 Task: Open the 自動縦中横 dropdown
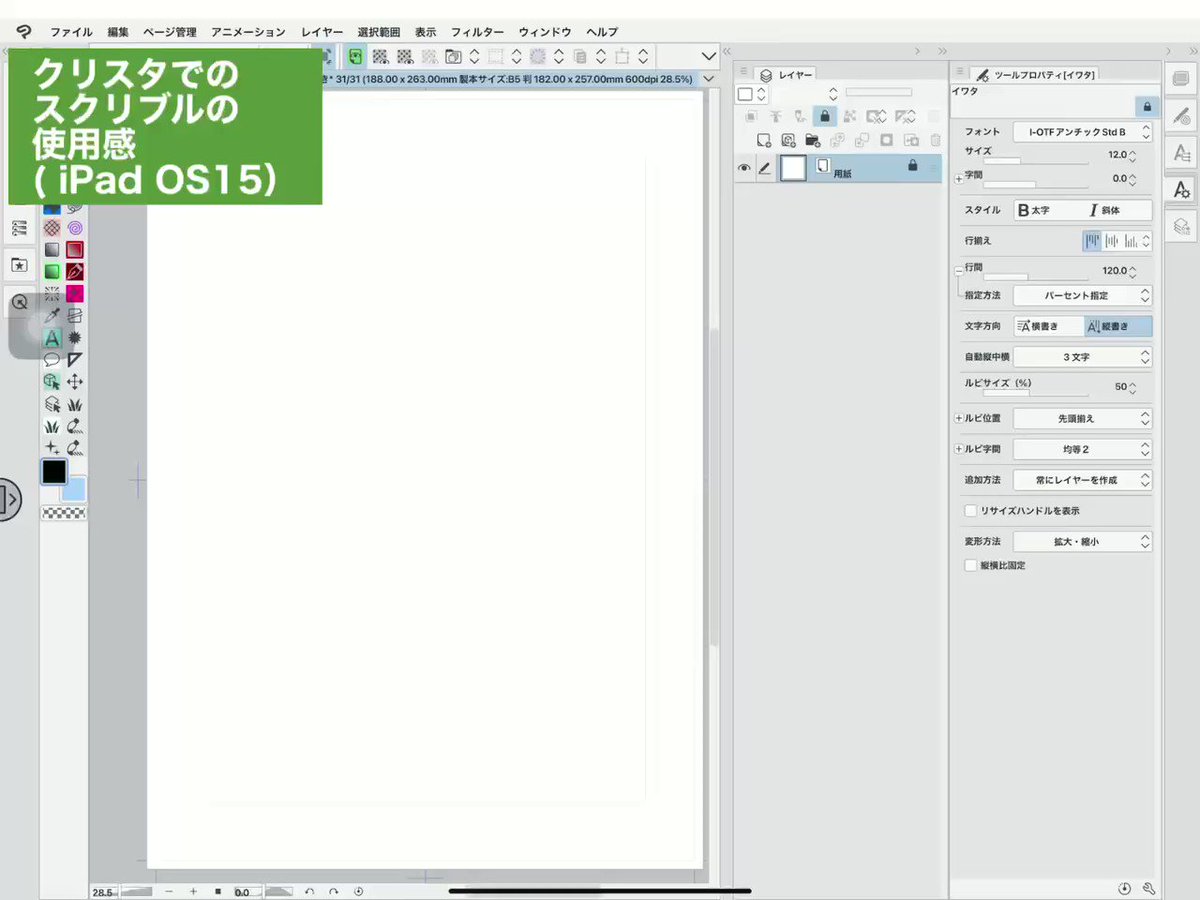click(1083, 357)
